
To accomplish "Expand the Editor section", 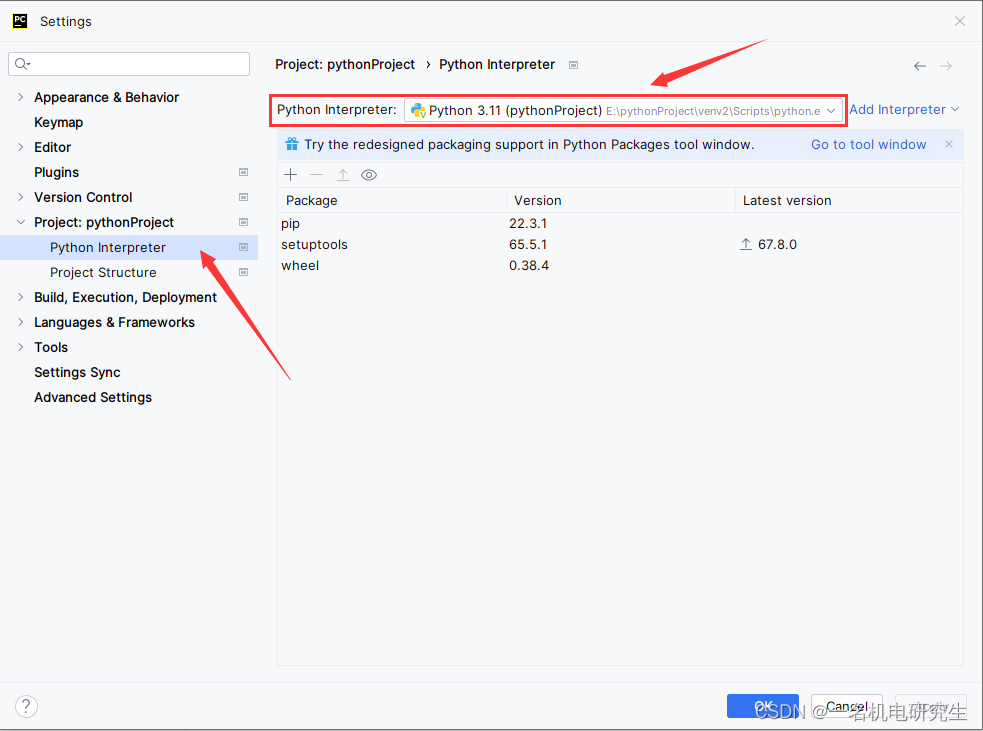I will point(21,147).
